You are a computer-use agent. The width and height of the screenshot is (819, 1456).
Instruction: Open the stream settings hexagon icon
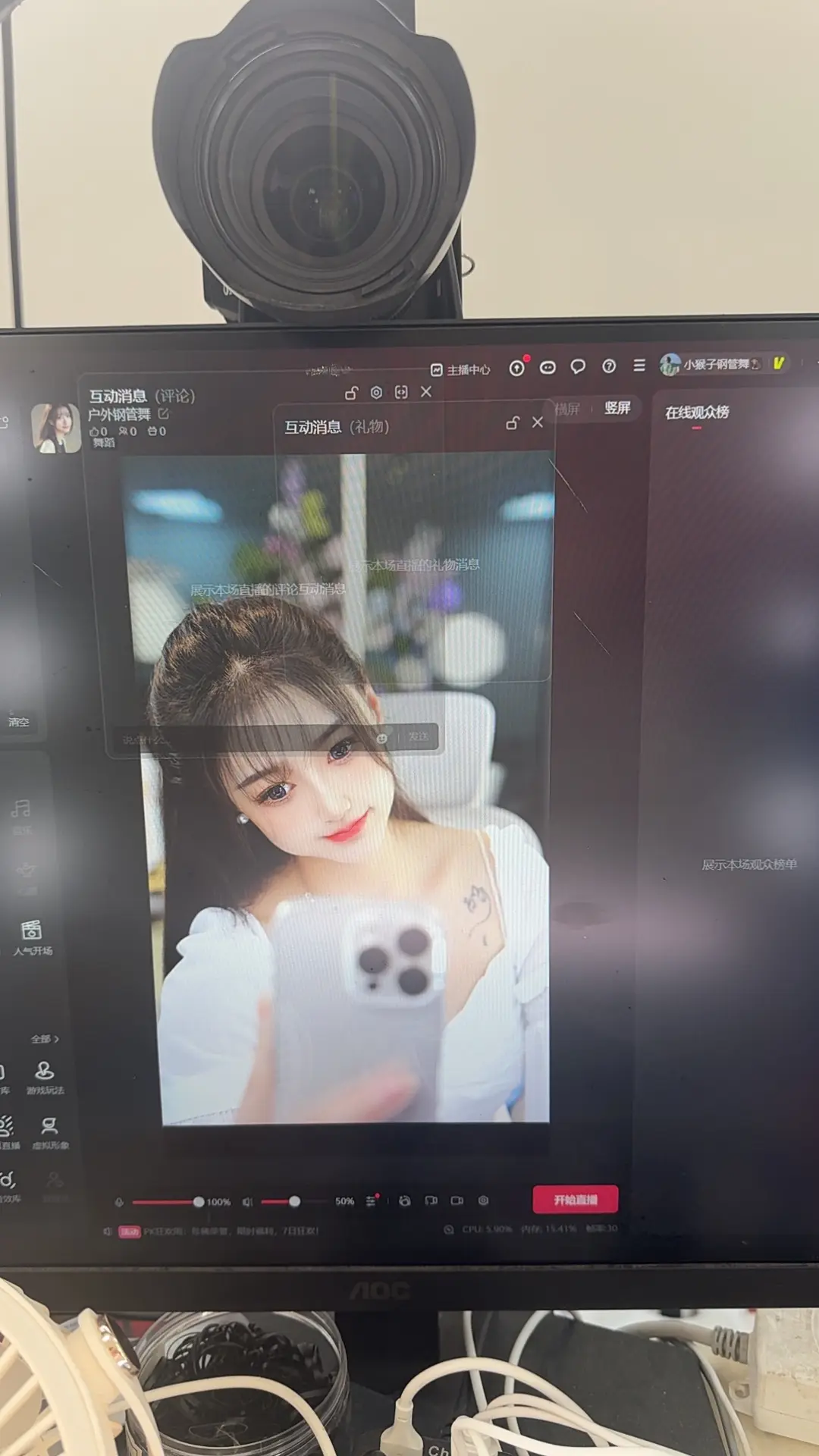click(x=483, y=1200)
